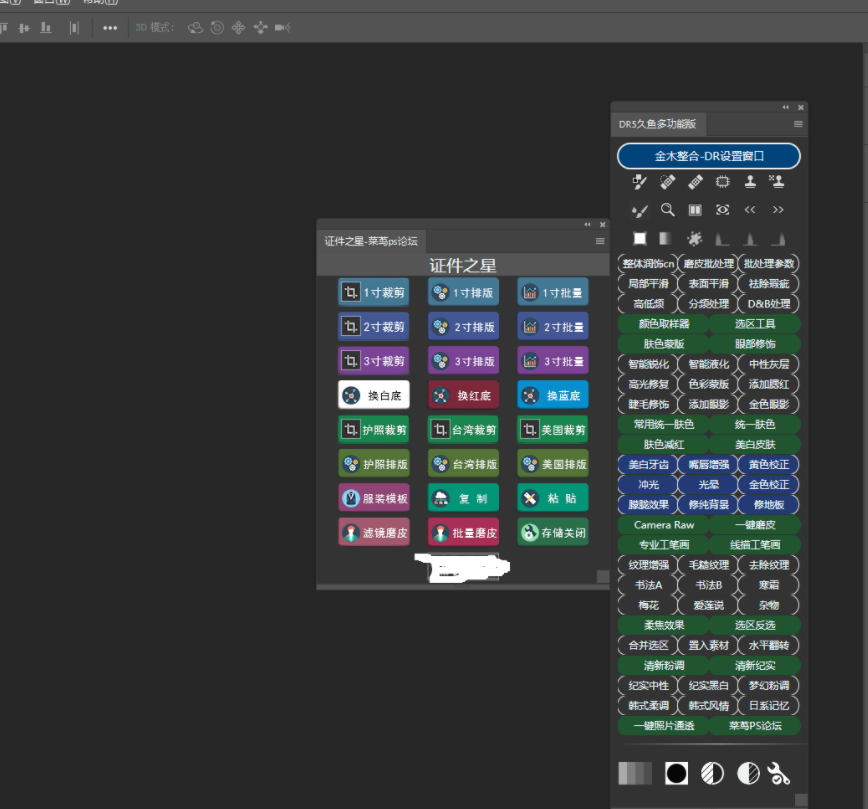This screenshot has height=809, width=868.
Task: Click the wrench settings icon at panel bottom
Action: click(x=778, y=773)
